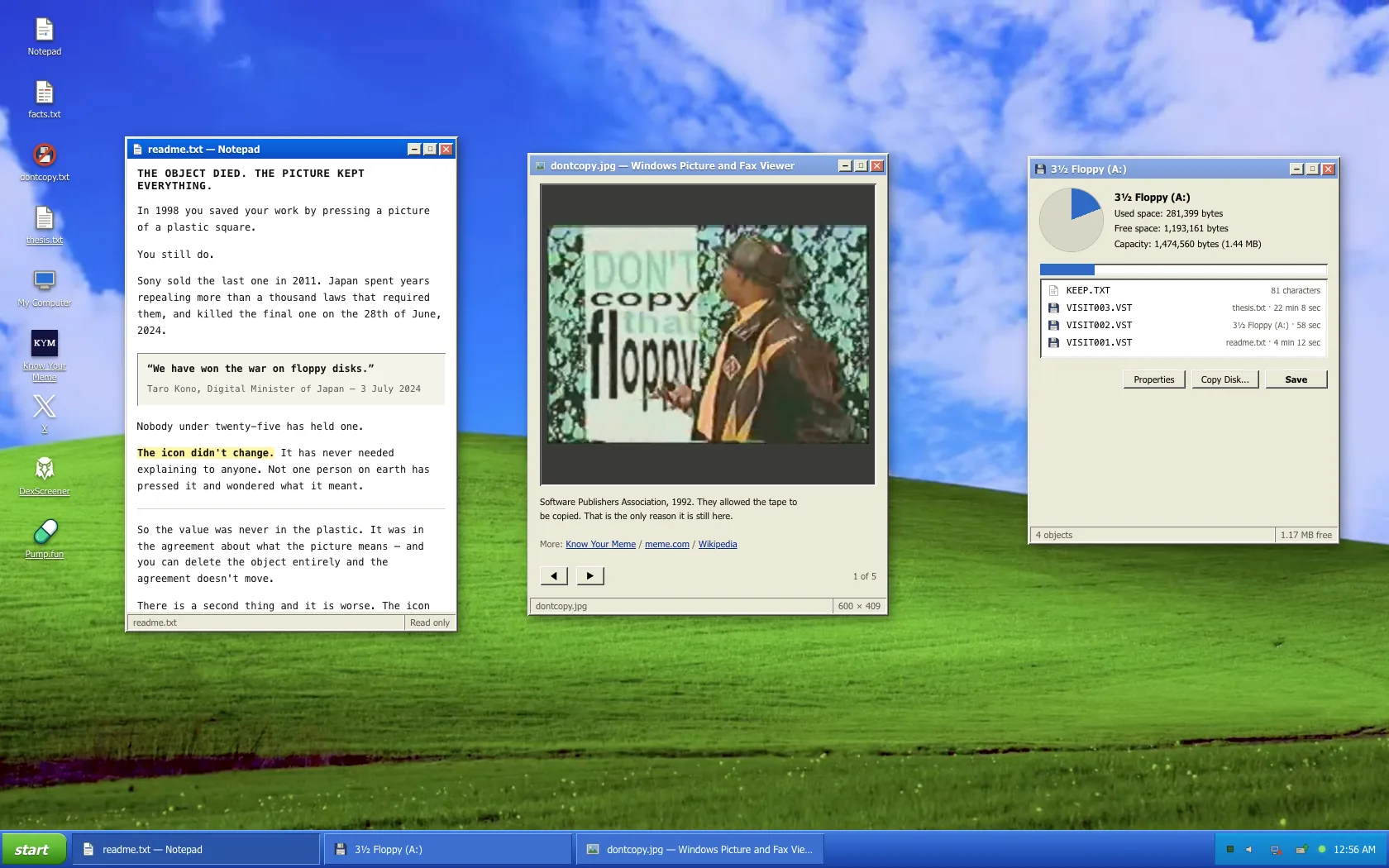Open the Notepad desktop icon

[45, 37]
